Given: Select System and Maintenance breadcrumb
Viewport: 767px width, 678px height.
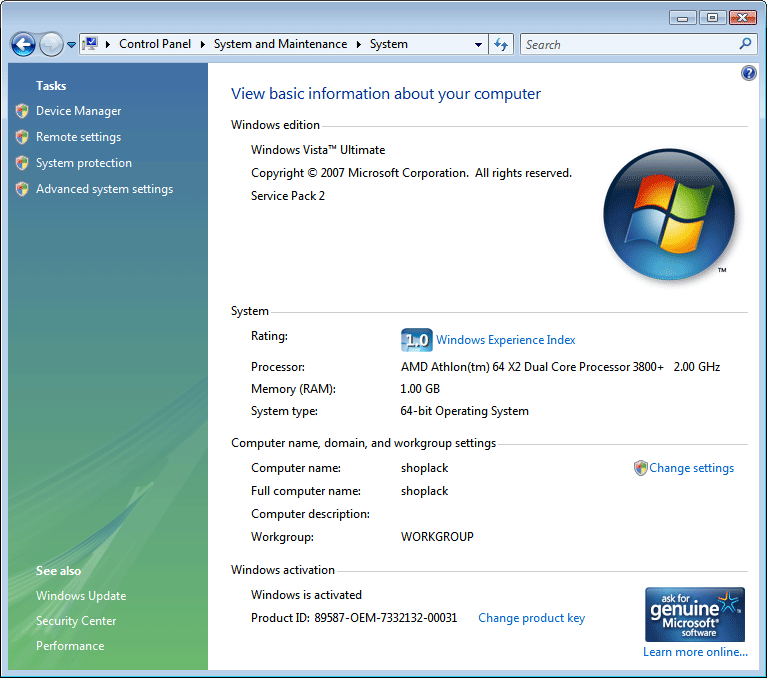Looking at the screenshot, I should pyautogui.click(x=280, y=44).
